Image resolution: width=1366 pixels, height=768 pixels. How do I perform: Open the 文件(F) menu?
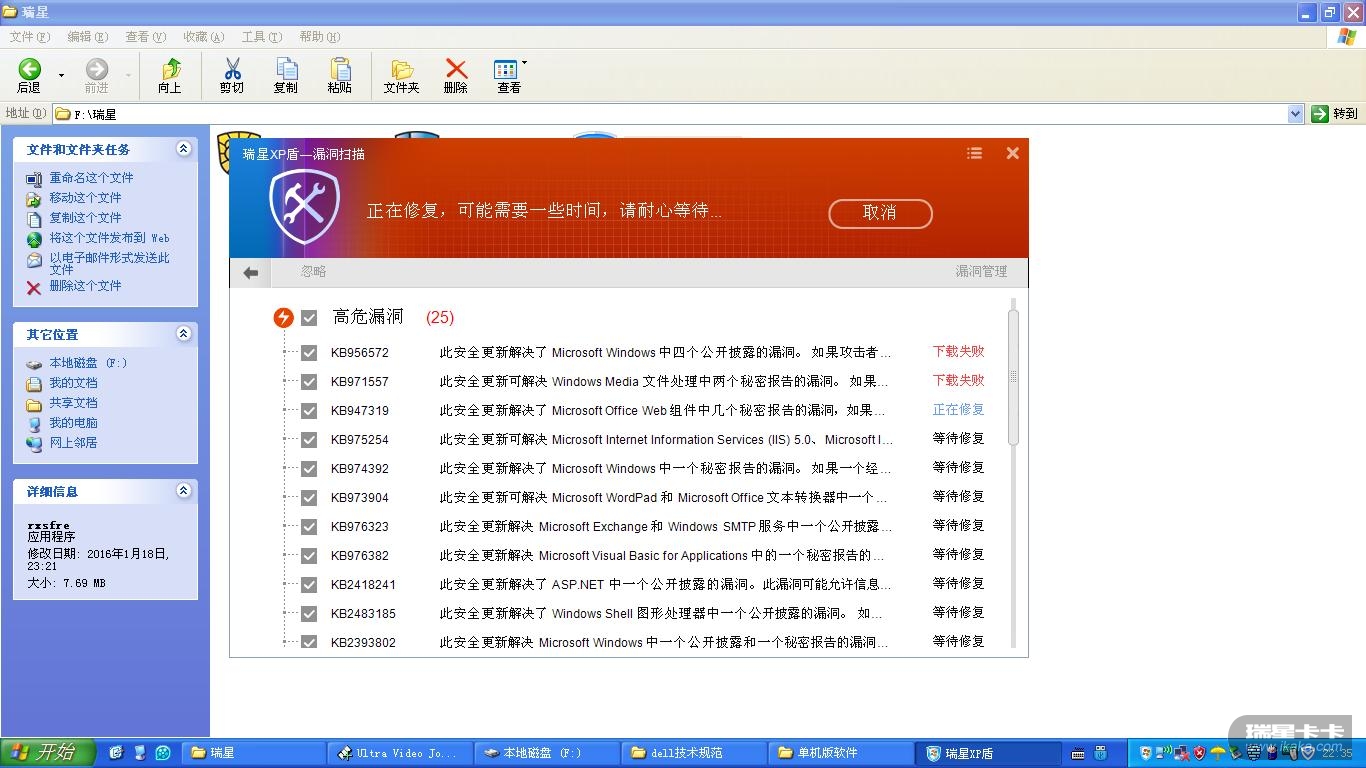pyautogui.click(x=30, y=37)
